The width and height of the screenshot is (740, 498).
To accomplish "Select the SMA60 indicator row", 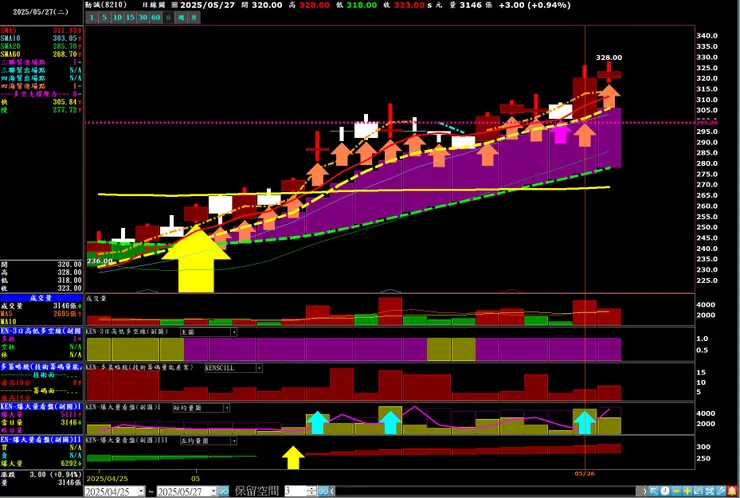I will tap(41, 54).
